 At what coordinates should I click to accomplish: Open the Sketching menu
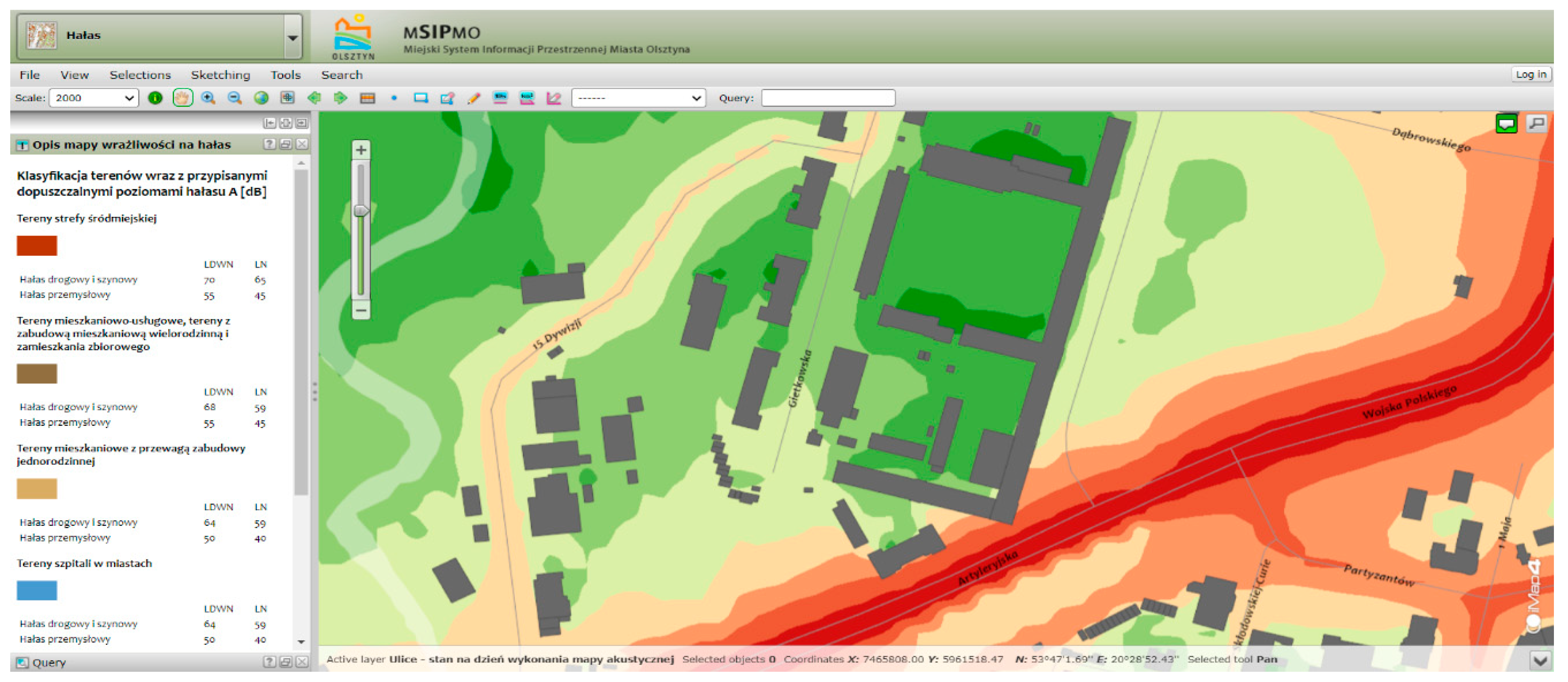(x=220, y=75)
